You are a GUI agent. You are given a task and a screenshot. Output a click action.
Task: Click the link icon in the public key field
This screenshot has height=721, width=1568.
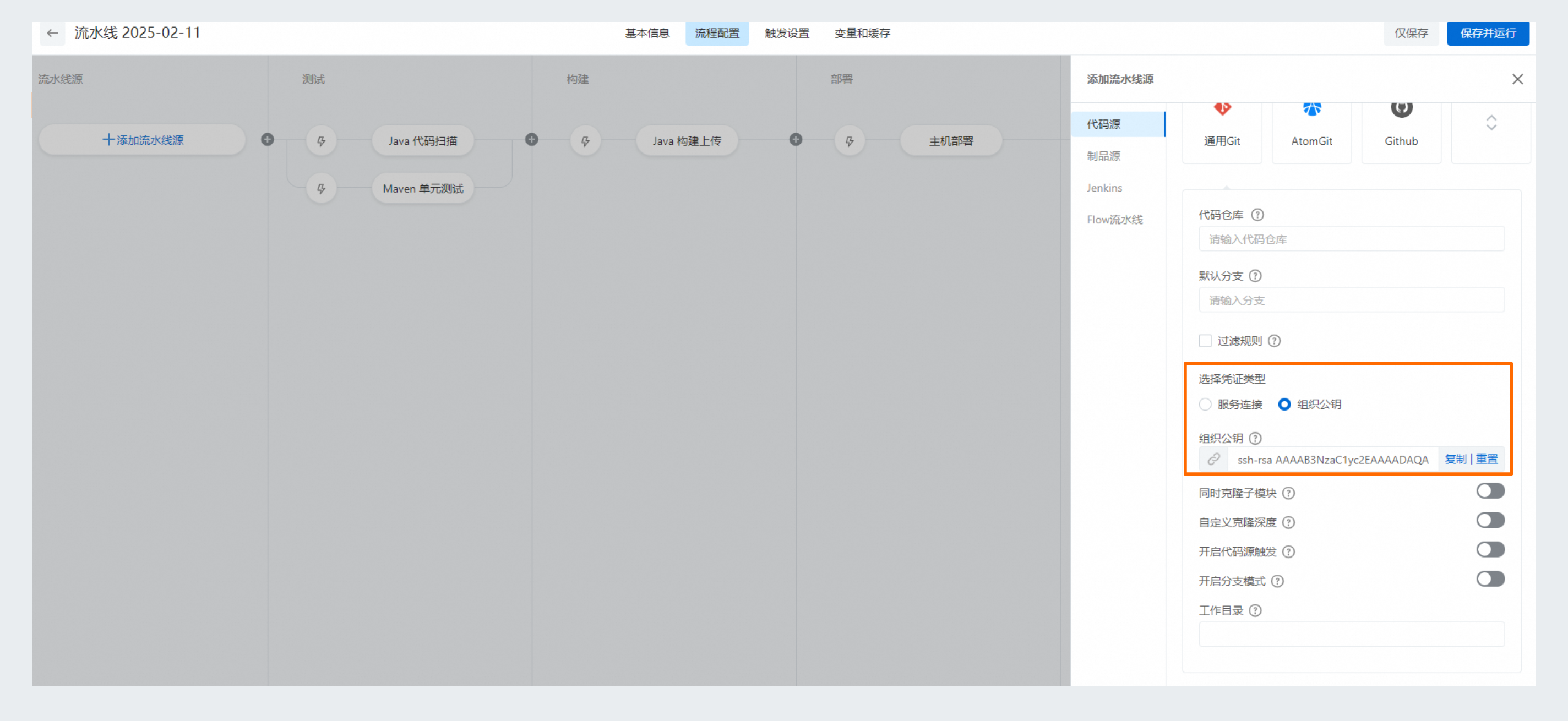(x=1214, y=460)
